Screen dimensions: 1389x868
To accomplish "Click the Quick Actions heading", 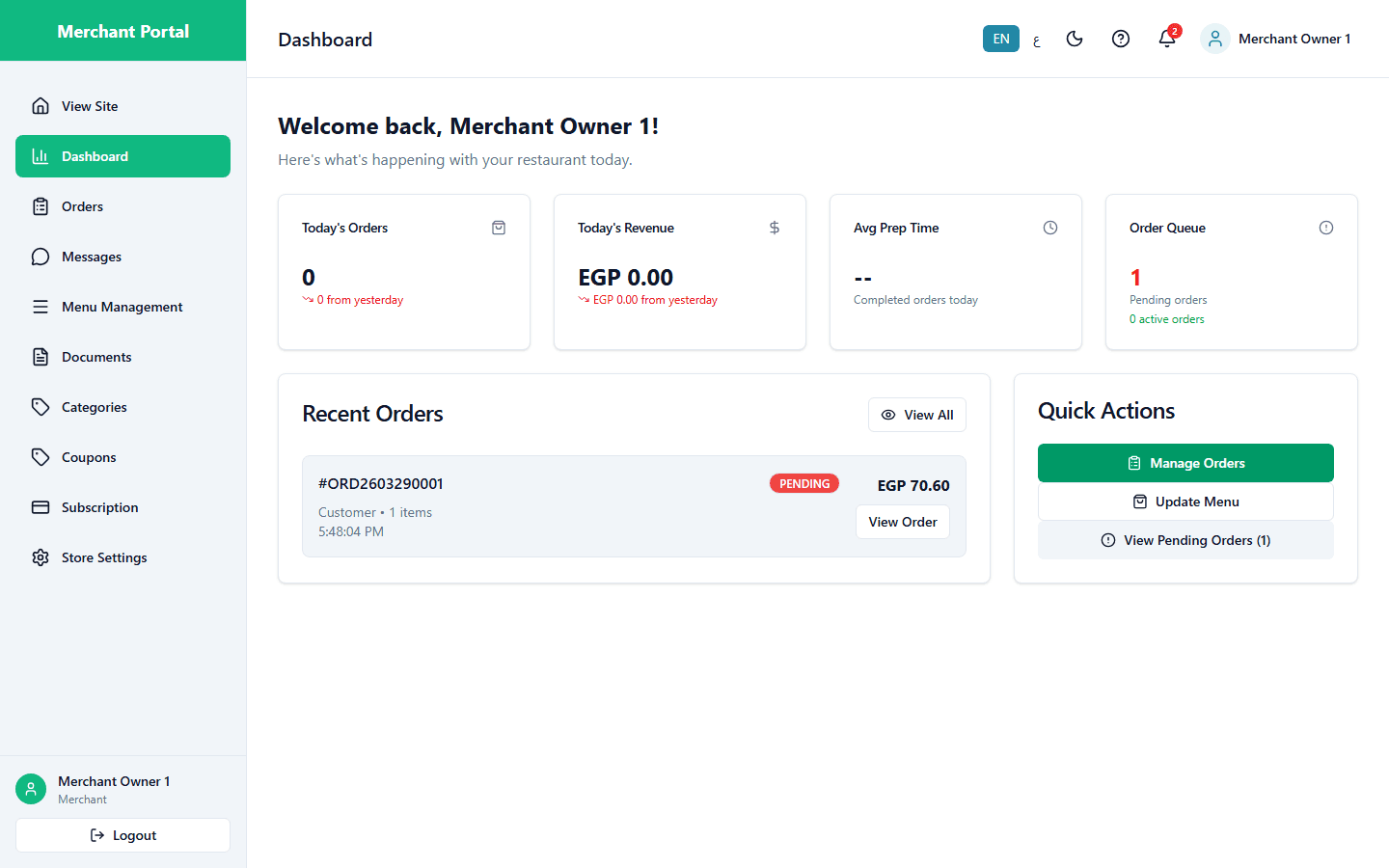I will [x=1106, y=411].
